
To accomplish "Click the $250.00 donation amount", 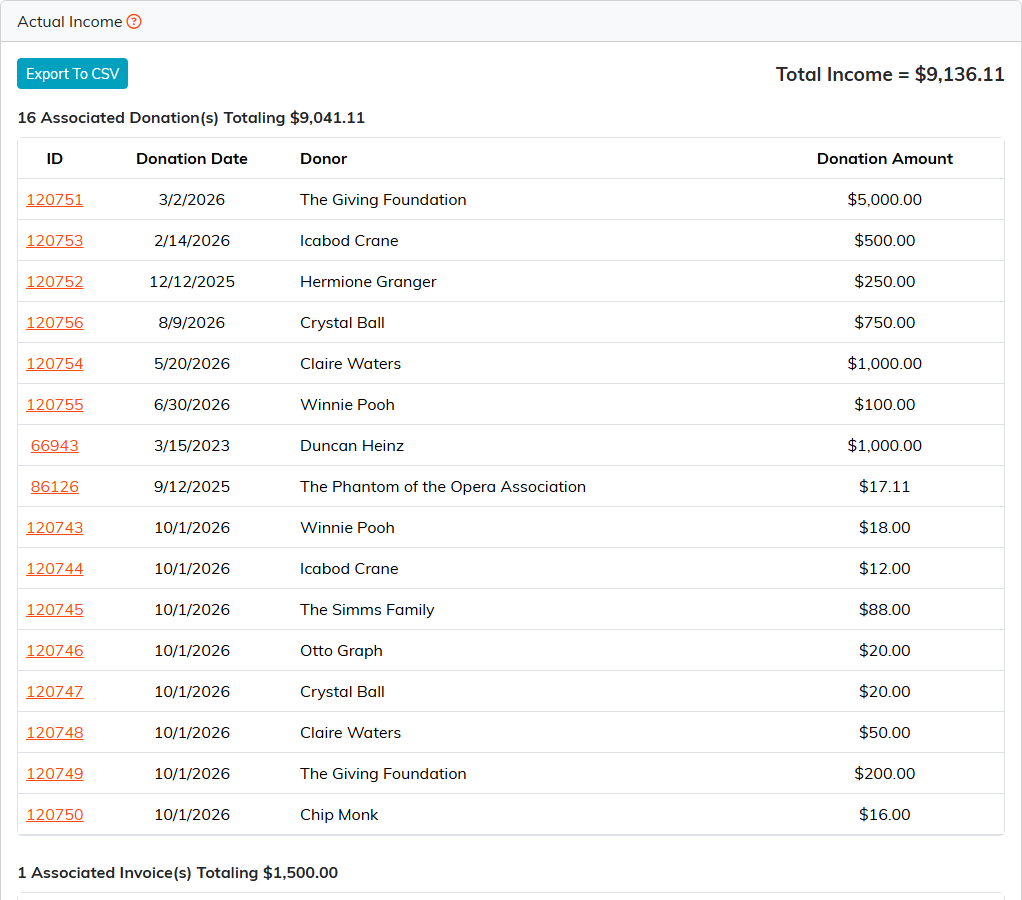I will pos(884,282).
